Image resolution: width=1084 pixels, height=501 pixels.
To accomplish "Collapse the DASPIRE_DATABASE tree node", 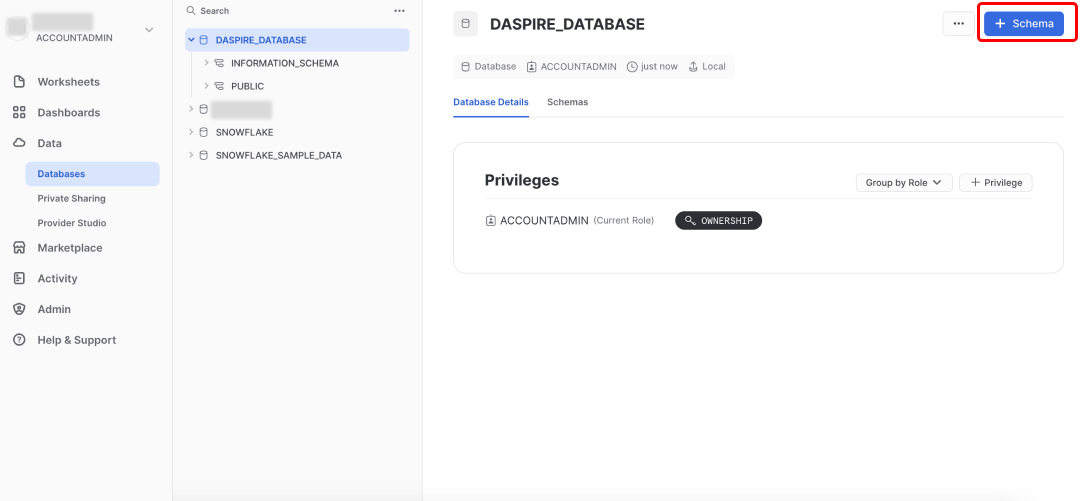I will (191, 40).
